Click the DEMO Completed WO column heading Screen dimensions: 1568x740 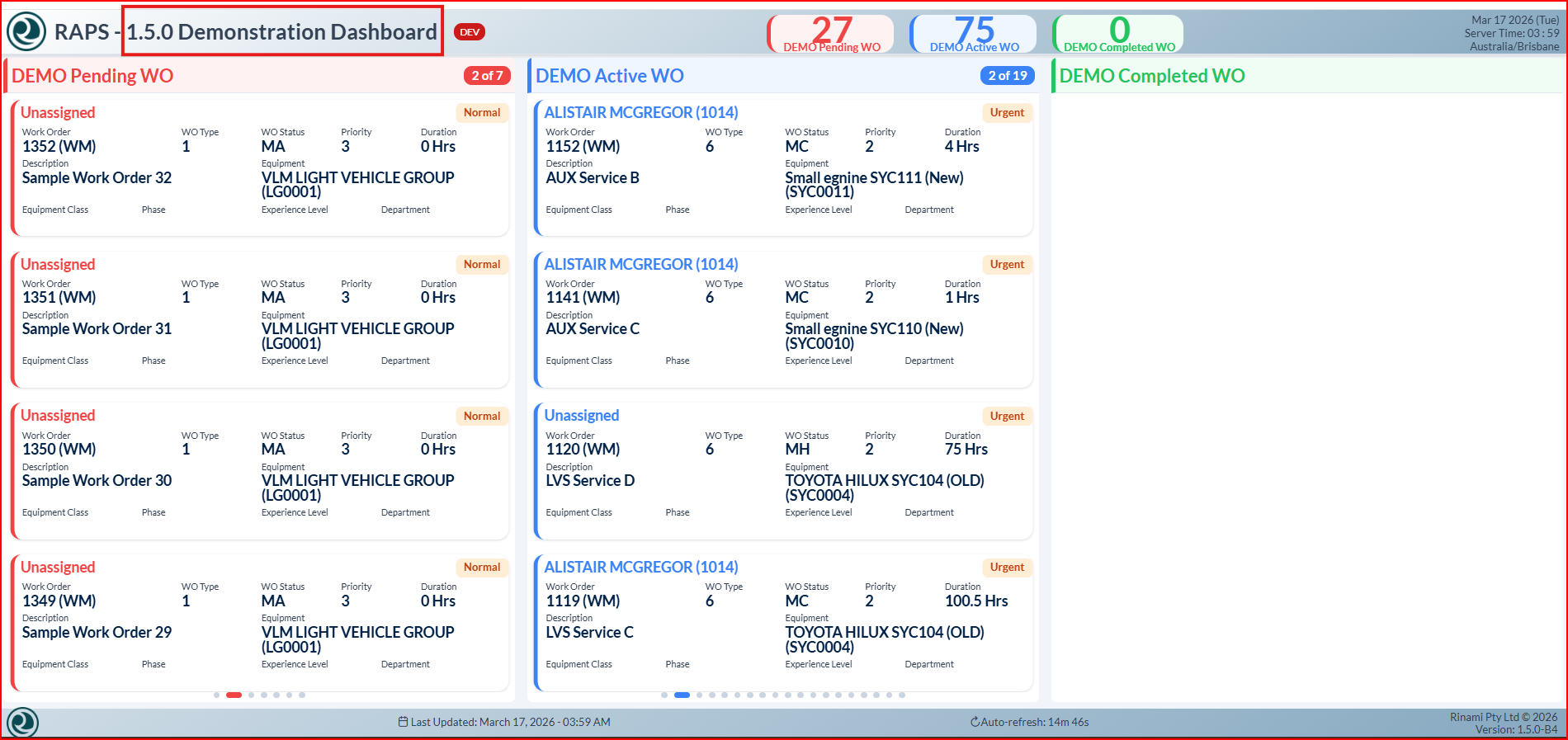point(1151,76)
